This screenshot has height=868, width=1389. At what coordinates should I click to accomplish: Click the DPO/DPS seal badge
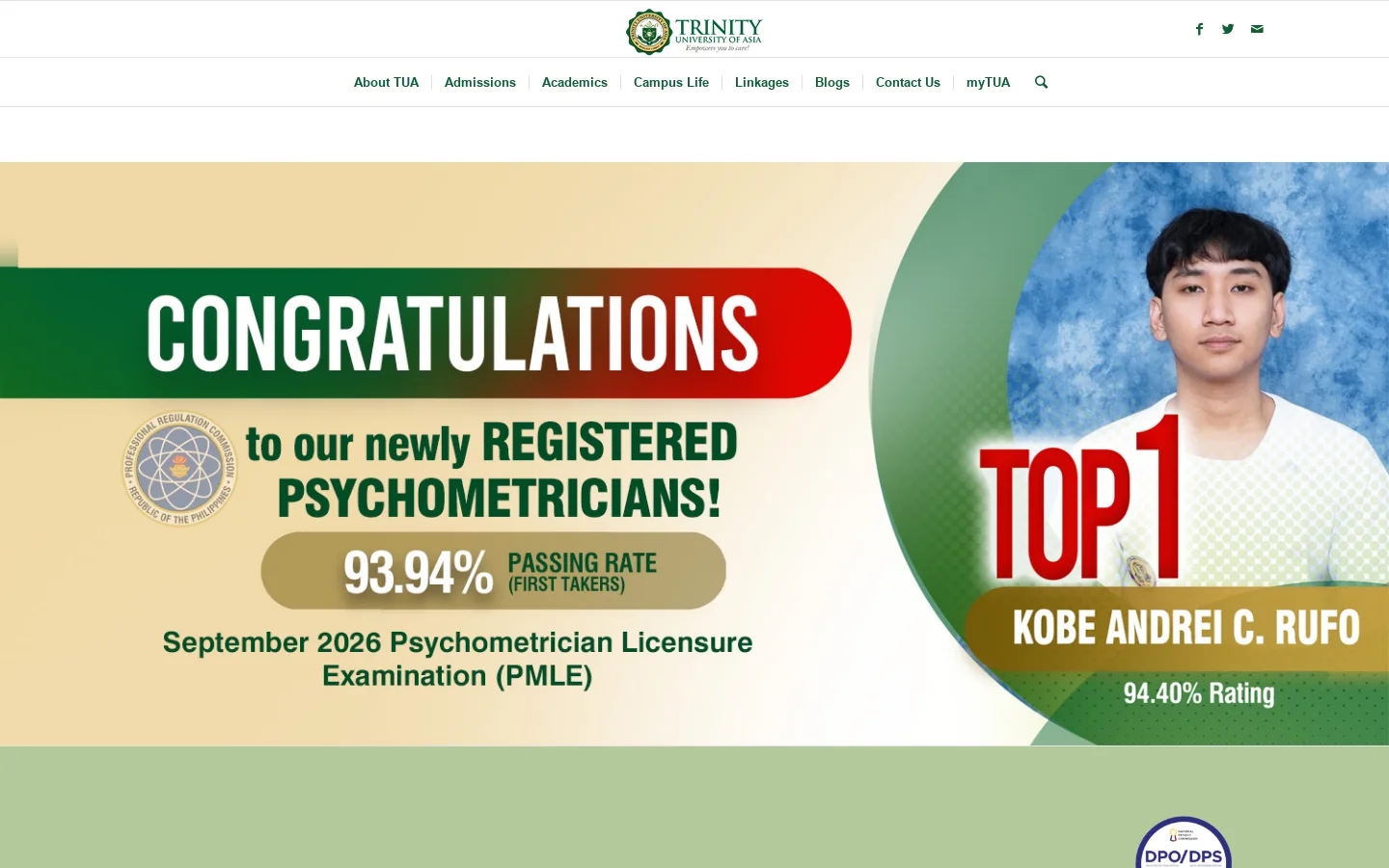[x=1184, y=843]
